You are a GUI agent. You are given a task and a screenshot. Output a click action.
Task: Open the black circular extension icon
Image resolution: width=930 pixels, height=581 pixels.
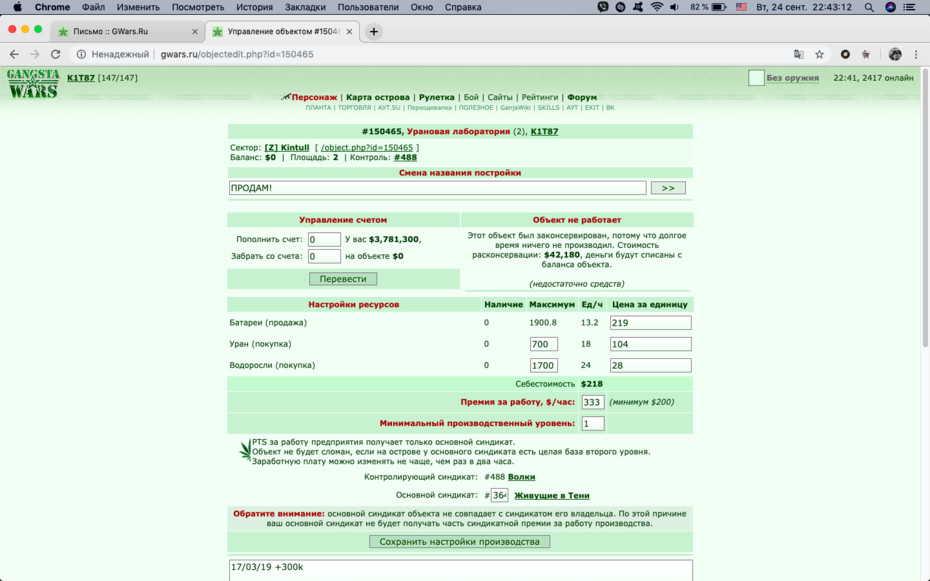(x=845, y=54)
